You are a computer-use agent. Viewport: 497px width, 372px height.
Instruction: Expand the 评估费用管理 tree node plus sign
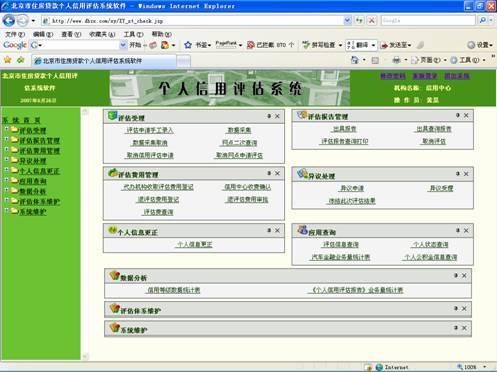click(x=6, y=149)
